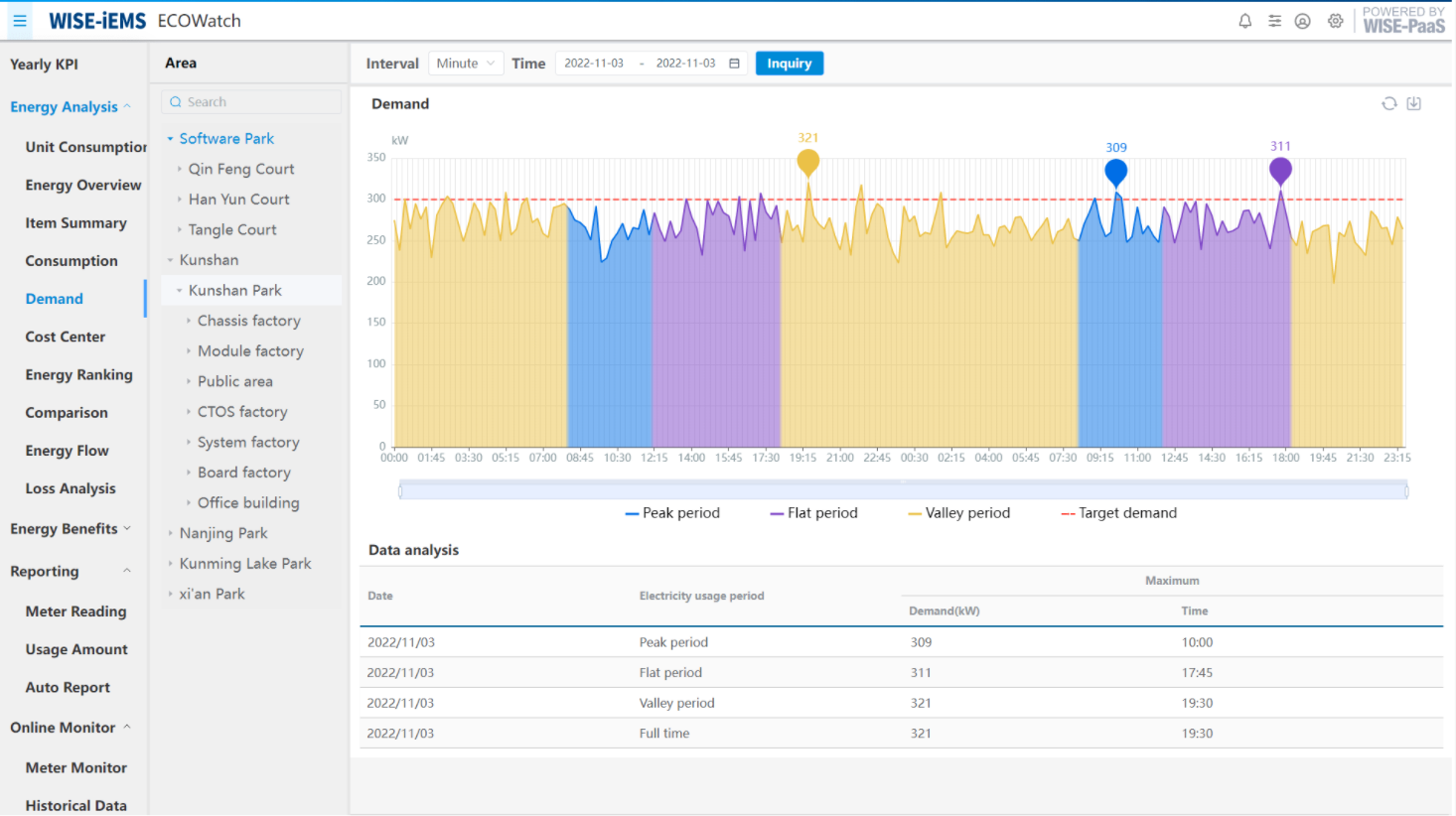This screenshot has width=1456, height=816.
Task: Open the calendar icon in the Time field
Action: 733,63
